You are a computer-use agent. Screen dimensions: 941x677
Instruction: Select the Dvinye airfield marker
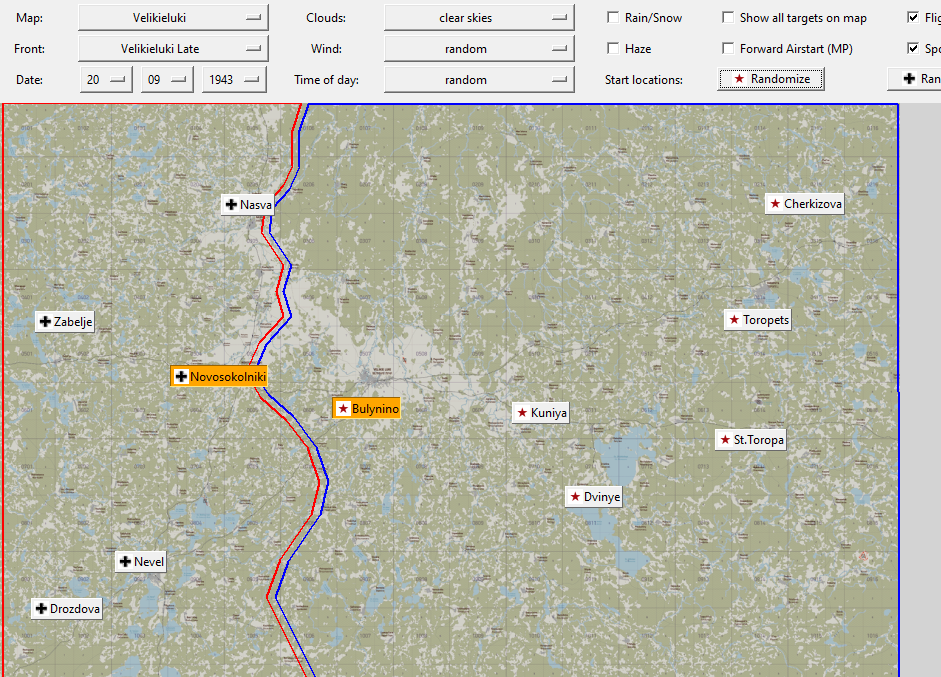pos(594,496)
